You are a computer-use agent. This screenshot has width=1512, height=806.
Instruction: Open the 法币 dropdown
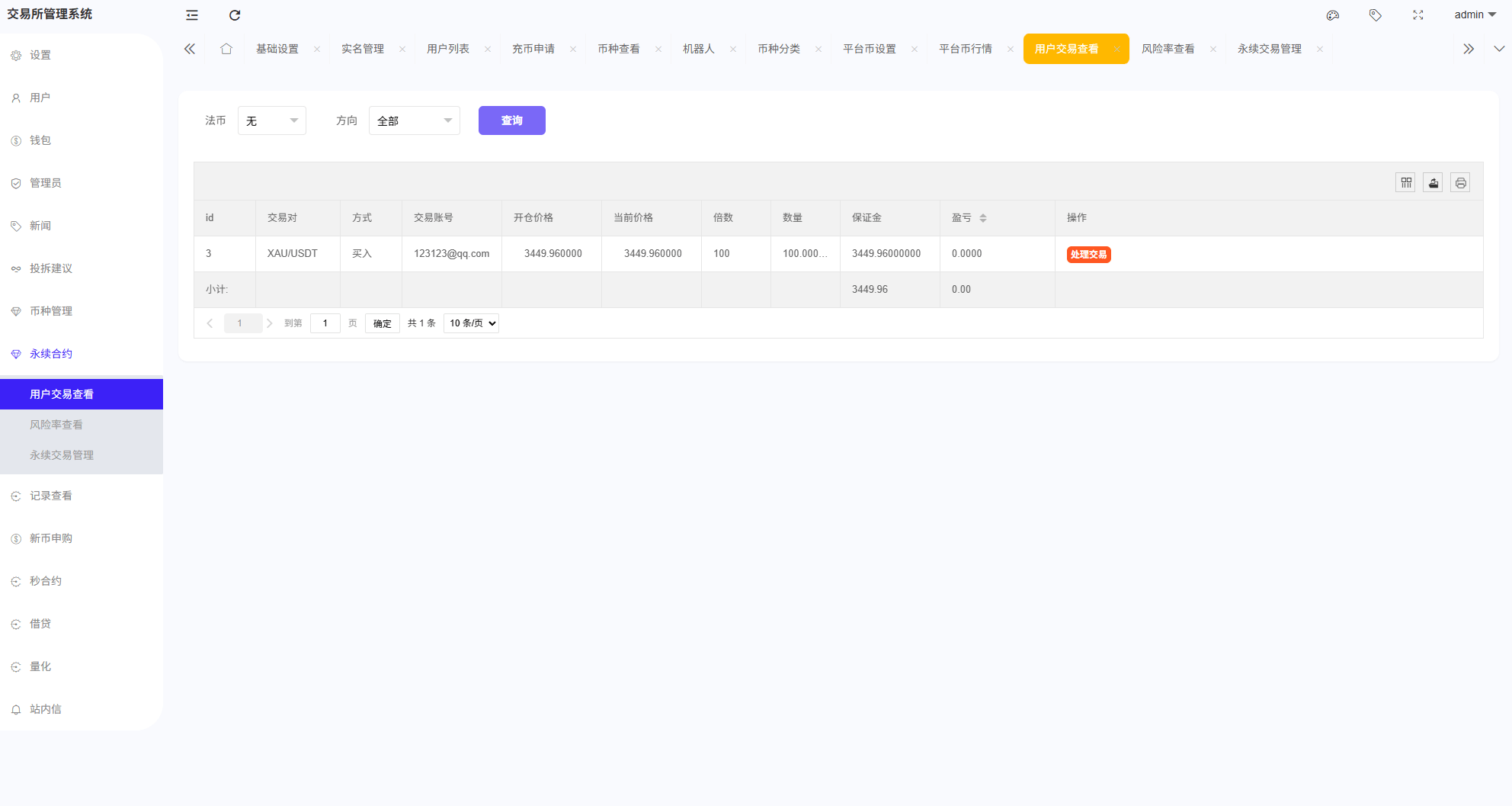[272, 120]
